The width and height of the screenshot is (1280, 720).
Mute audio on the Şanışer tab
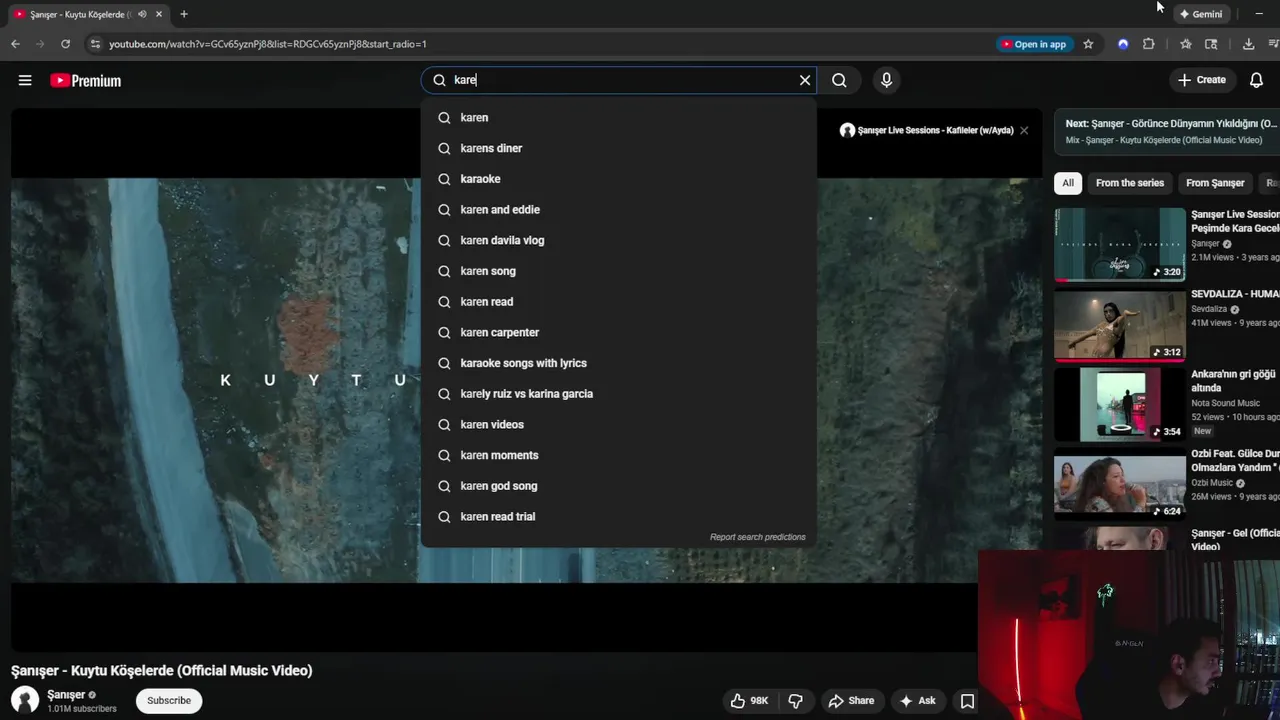pos(141,14)
